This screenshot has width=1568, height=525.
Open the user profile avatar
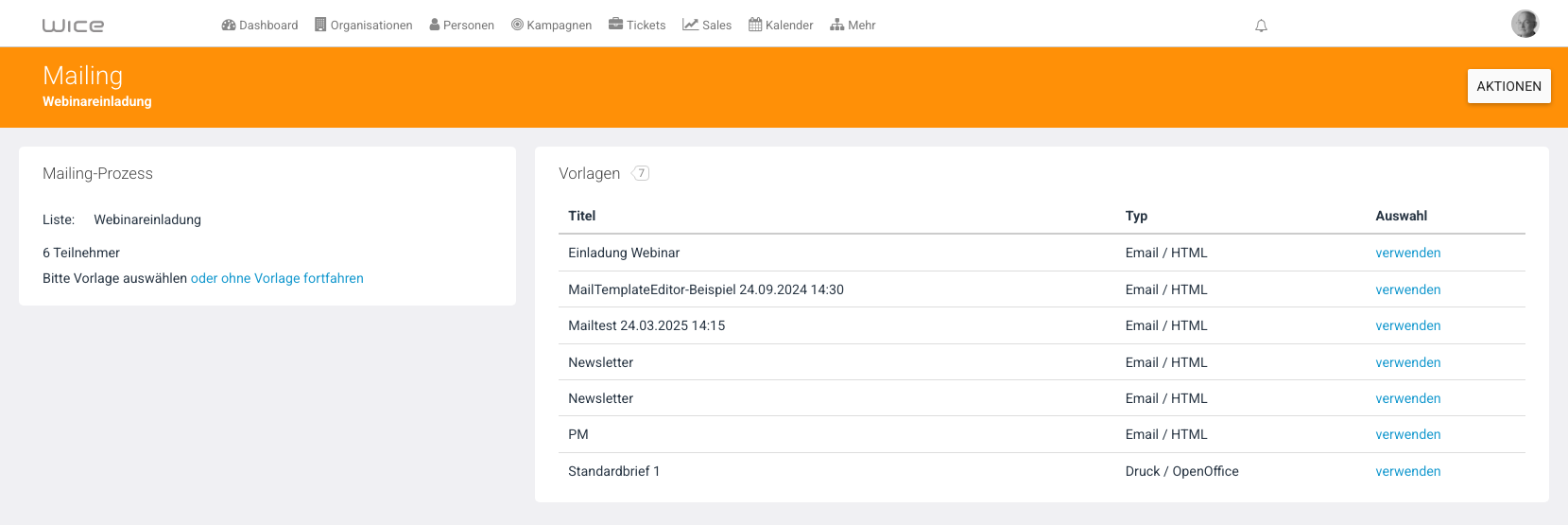pyautogui.click(x=1525, y=24)
